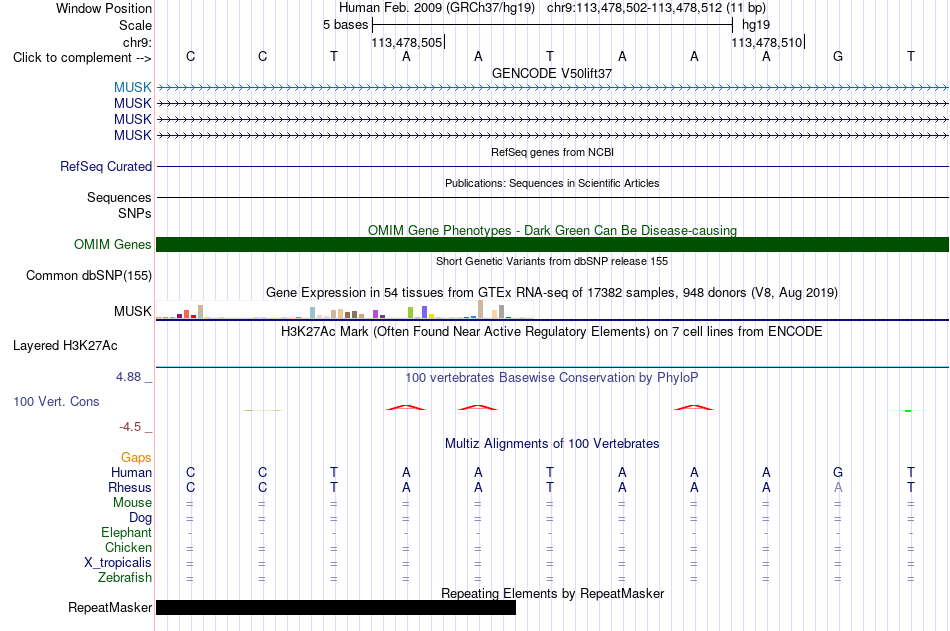The width and height of the screenshot is (950, 631).
Task: Click the G base in the complement sequence row
Action: pyautogui.click(x=838, y=56)
